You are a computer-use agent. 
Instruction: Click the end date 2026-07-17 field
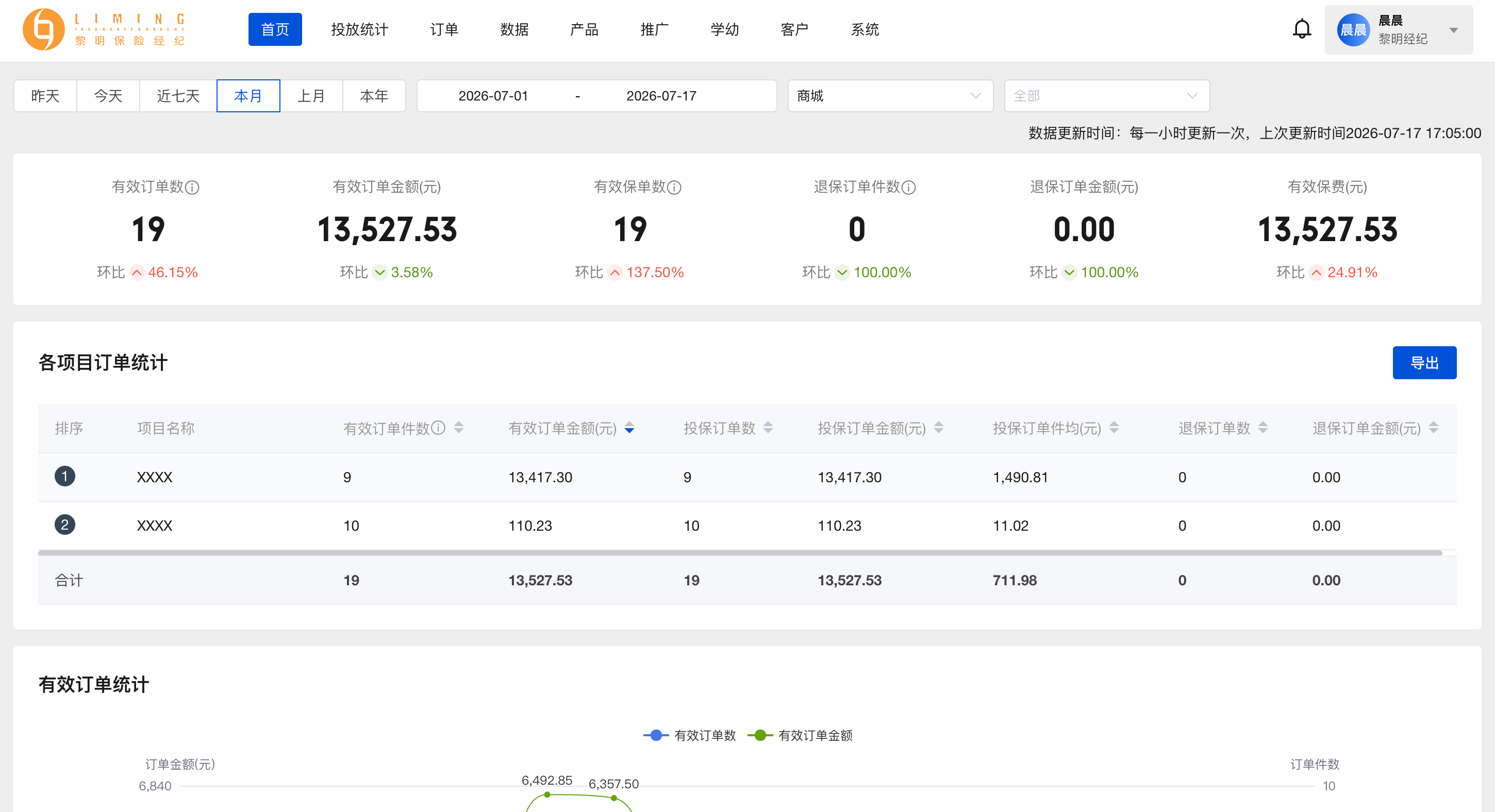click(661, 96)
